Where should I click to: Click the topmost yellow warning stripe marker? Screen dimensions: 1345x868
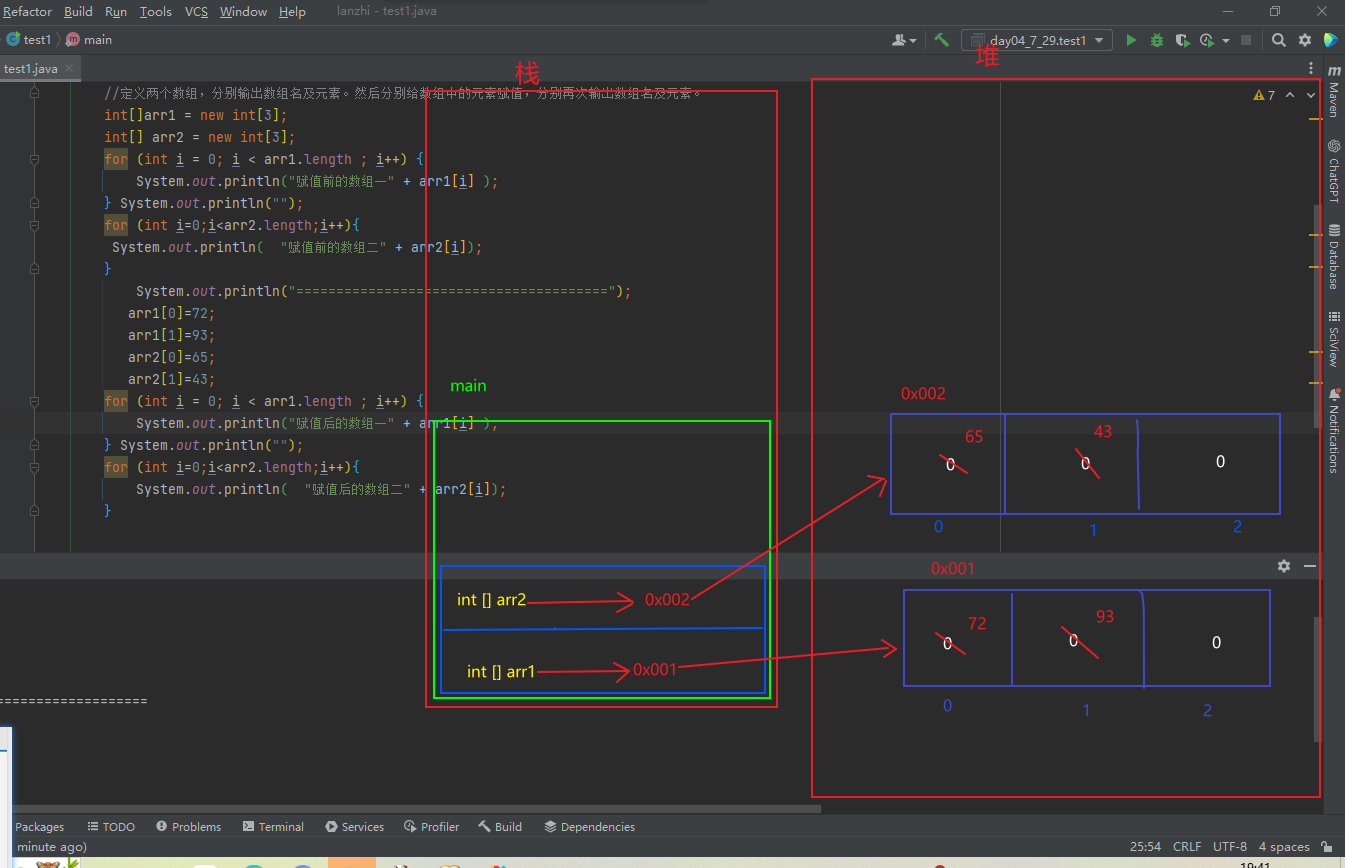tap(1315, 119)
